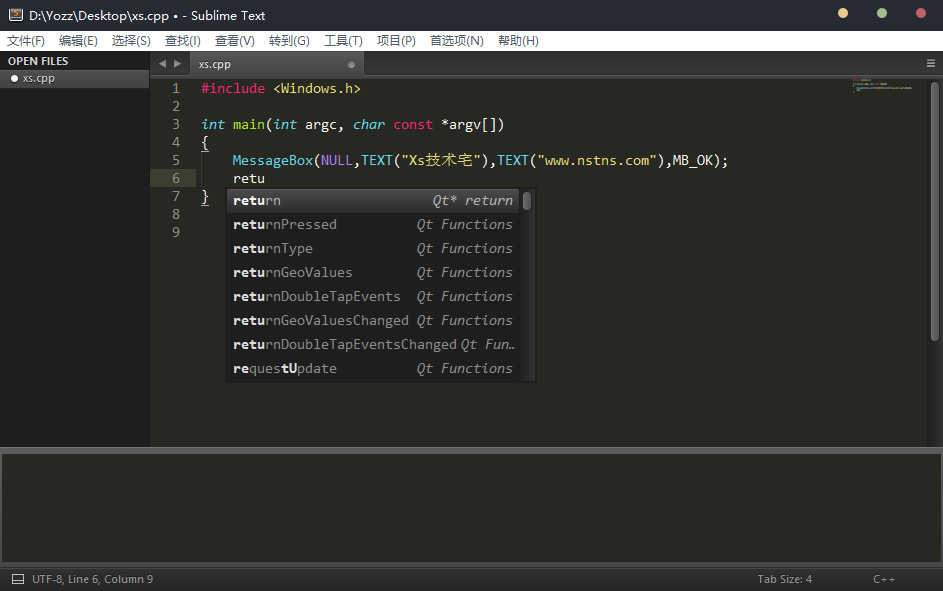943x591 pixels.
Task: Click the Sublime Text title bar icon
Action: point(16,15)
